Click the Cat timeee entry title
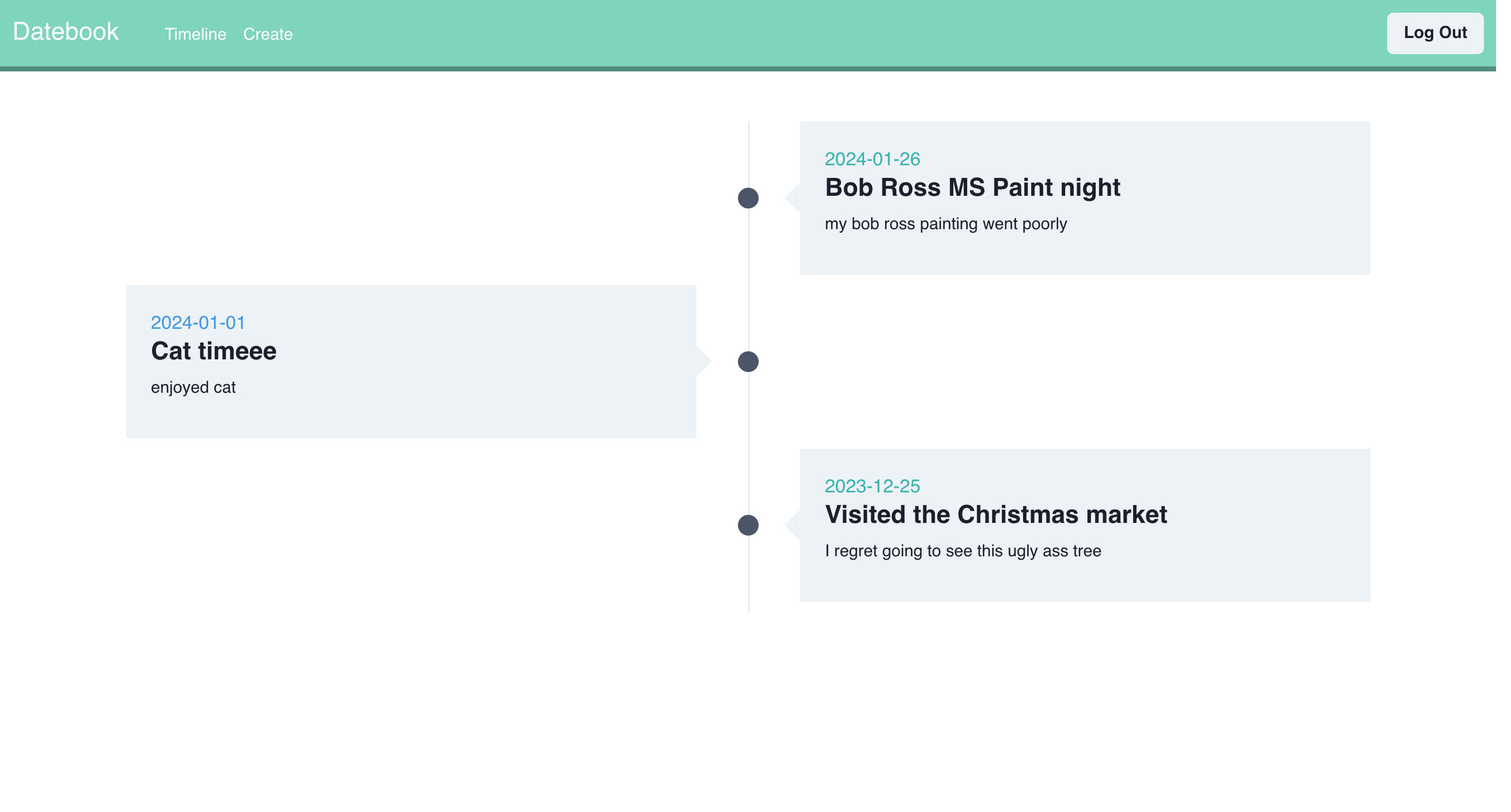 coord(214,351)
